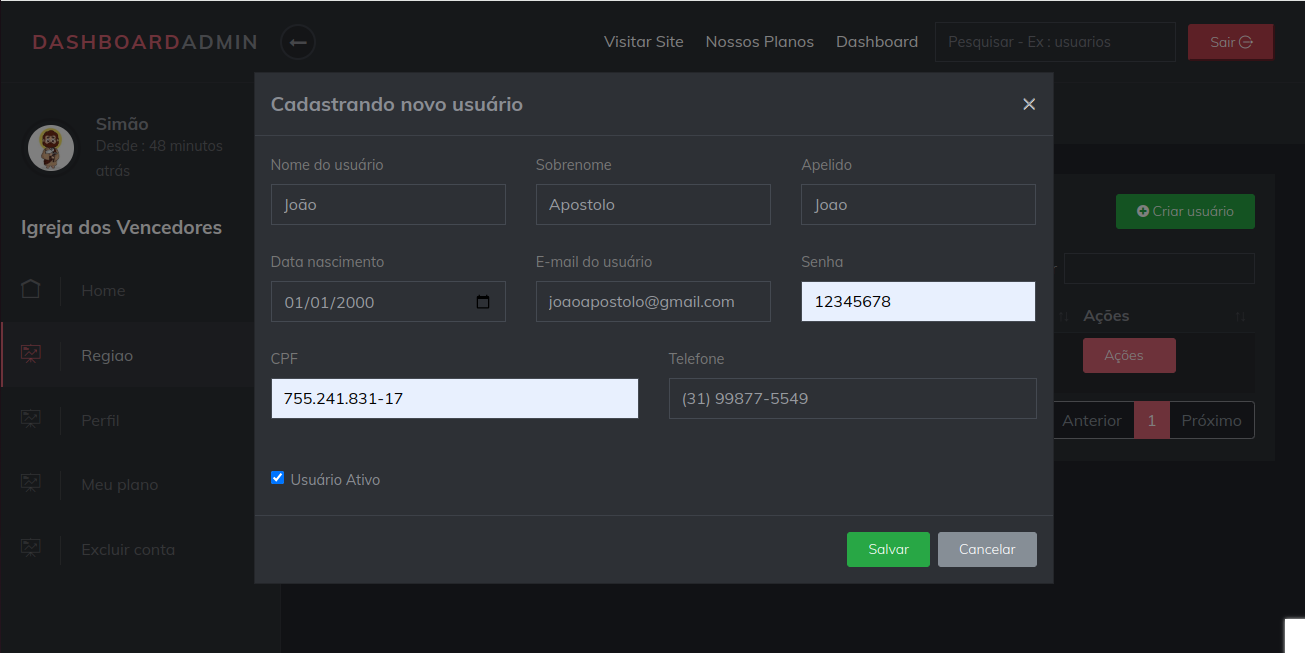Screen dimensions: 1305x653
Task: Toggle the Usuário Ativo checkbox
Action: pyautogui.click(x=278, y=478)
